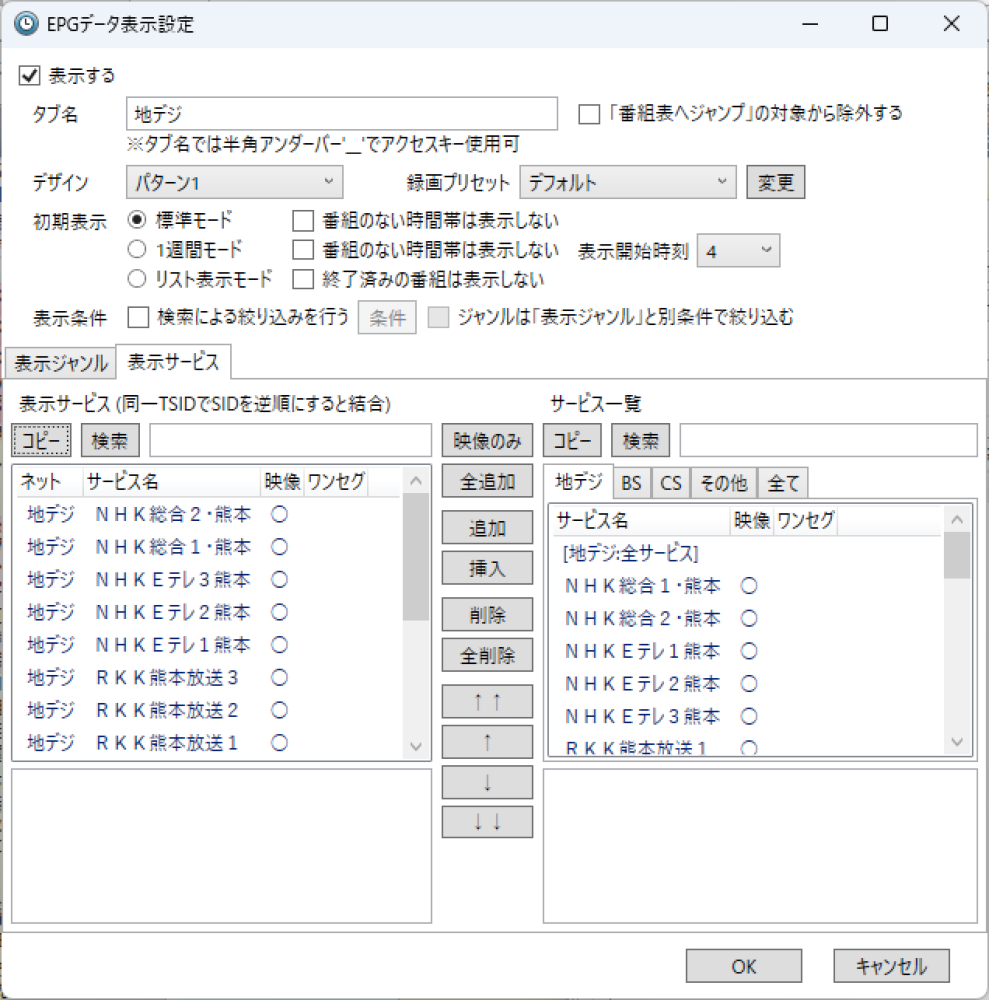Select ＮＨＫ総合２・熊本 in サービス一覧

tap(747, 618)
